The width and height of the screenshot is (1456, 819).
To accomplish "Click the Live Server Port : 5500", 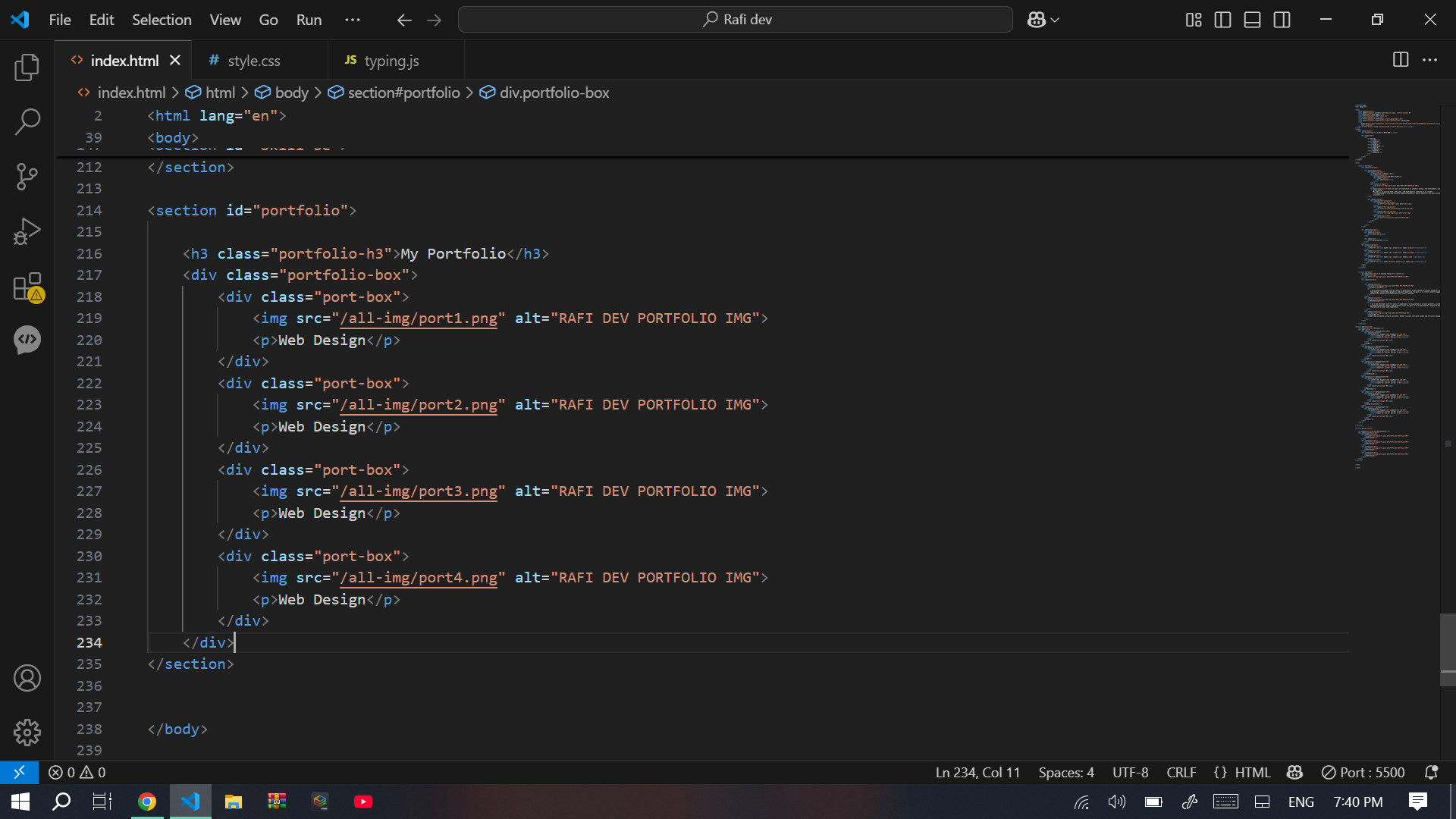I will click(x=1363, y=773).
